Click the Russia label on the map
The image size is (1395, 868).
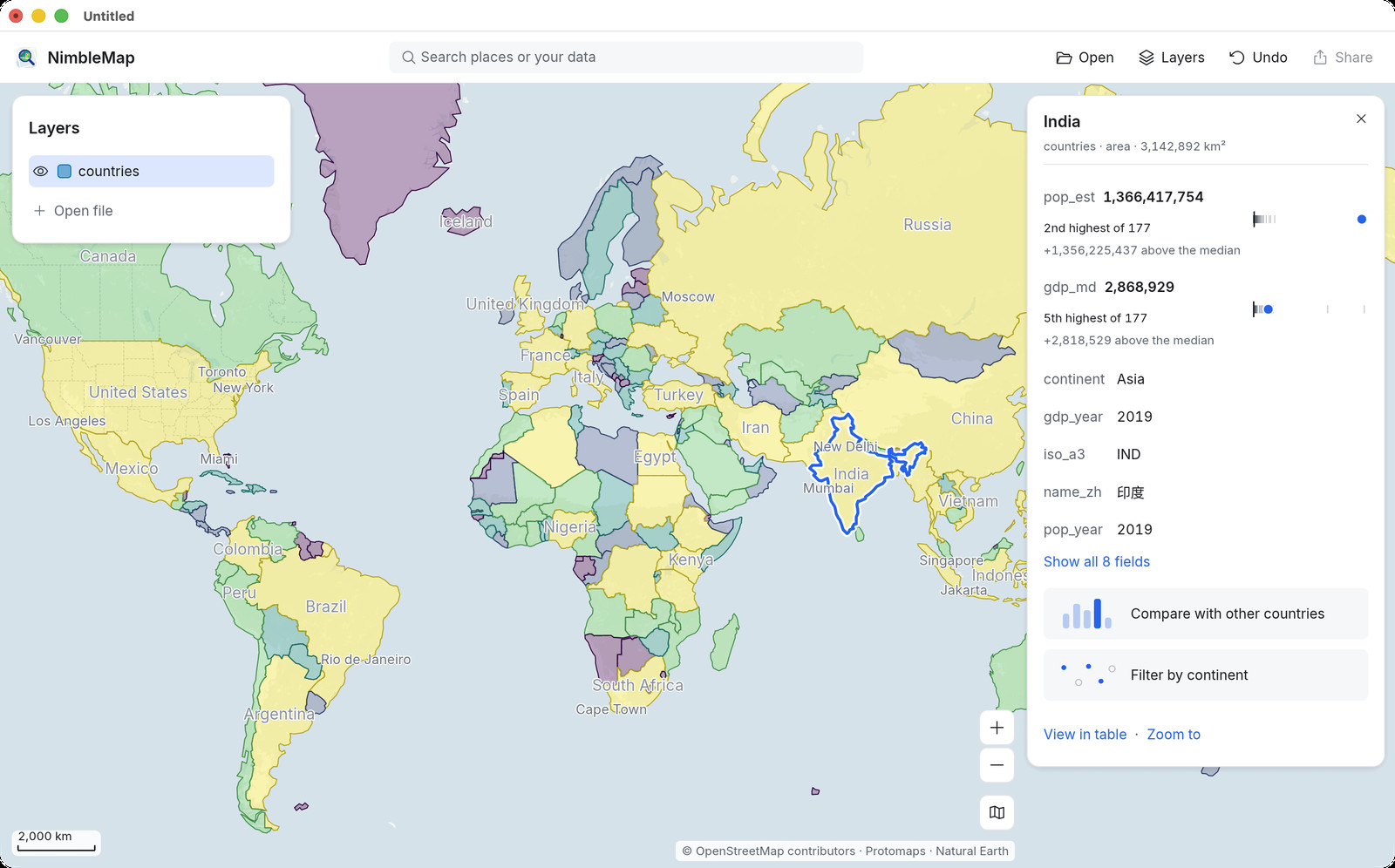928,225
